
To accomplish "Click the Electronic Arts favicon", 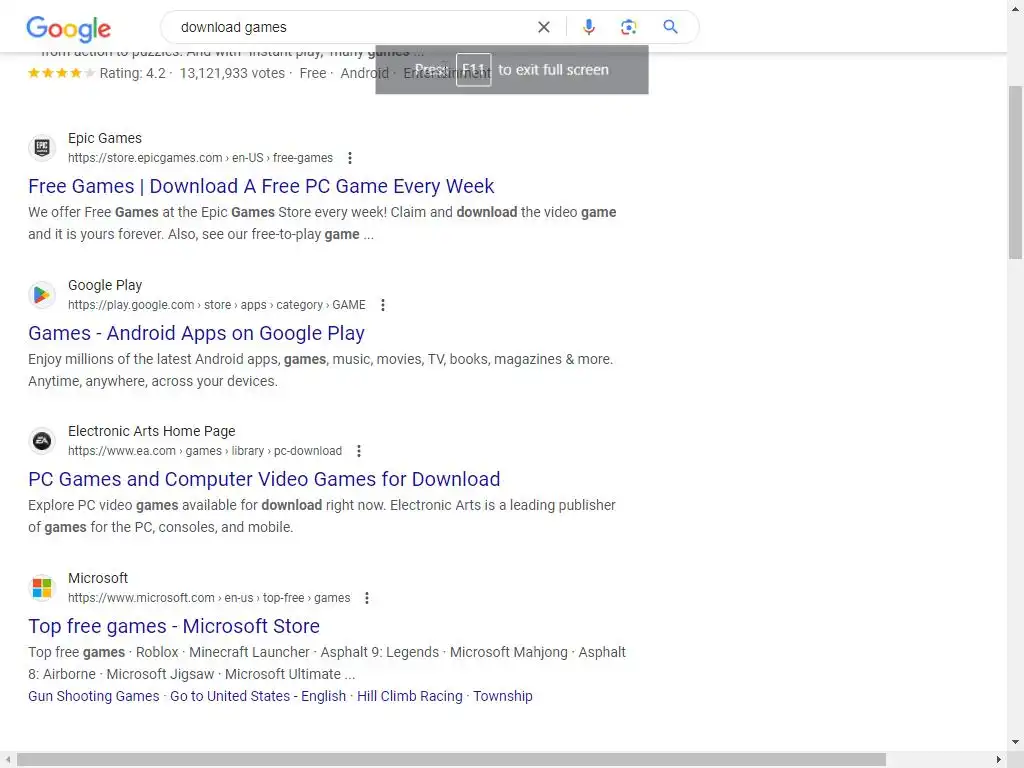I will point(42,441).
